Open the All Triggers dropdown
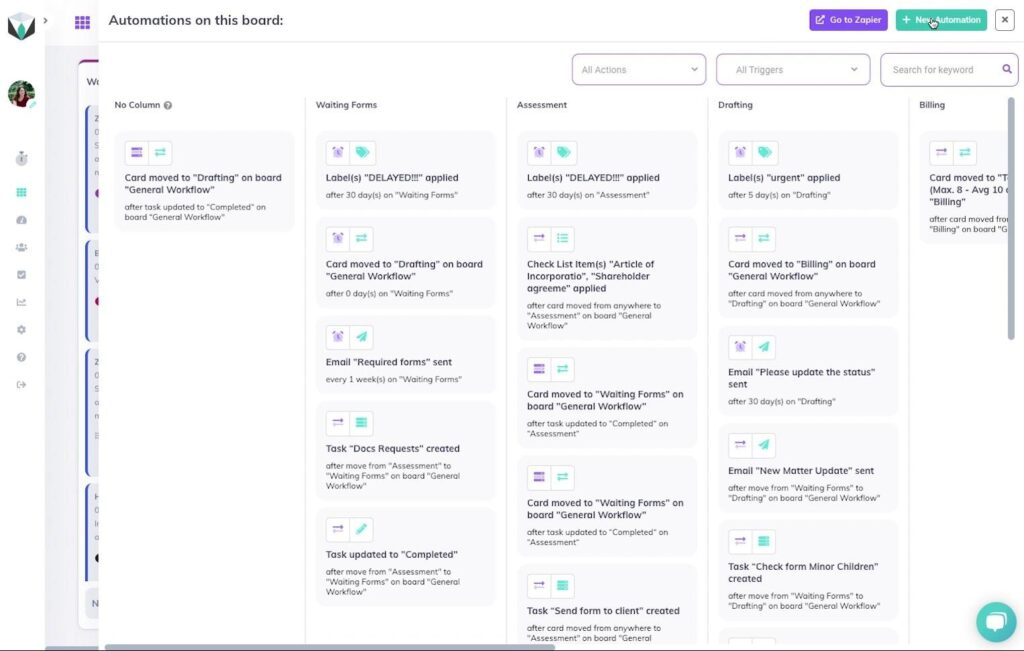Viewport: 1024px width, 651px height. click(792, 70)
